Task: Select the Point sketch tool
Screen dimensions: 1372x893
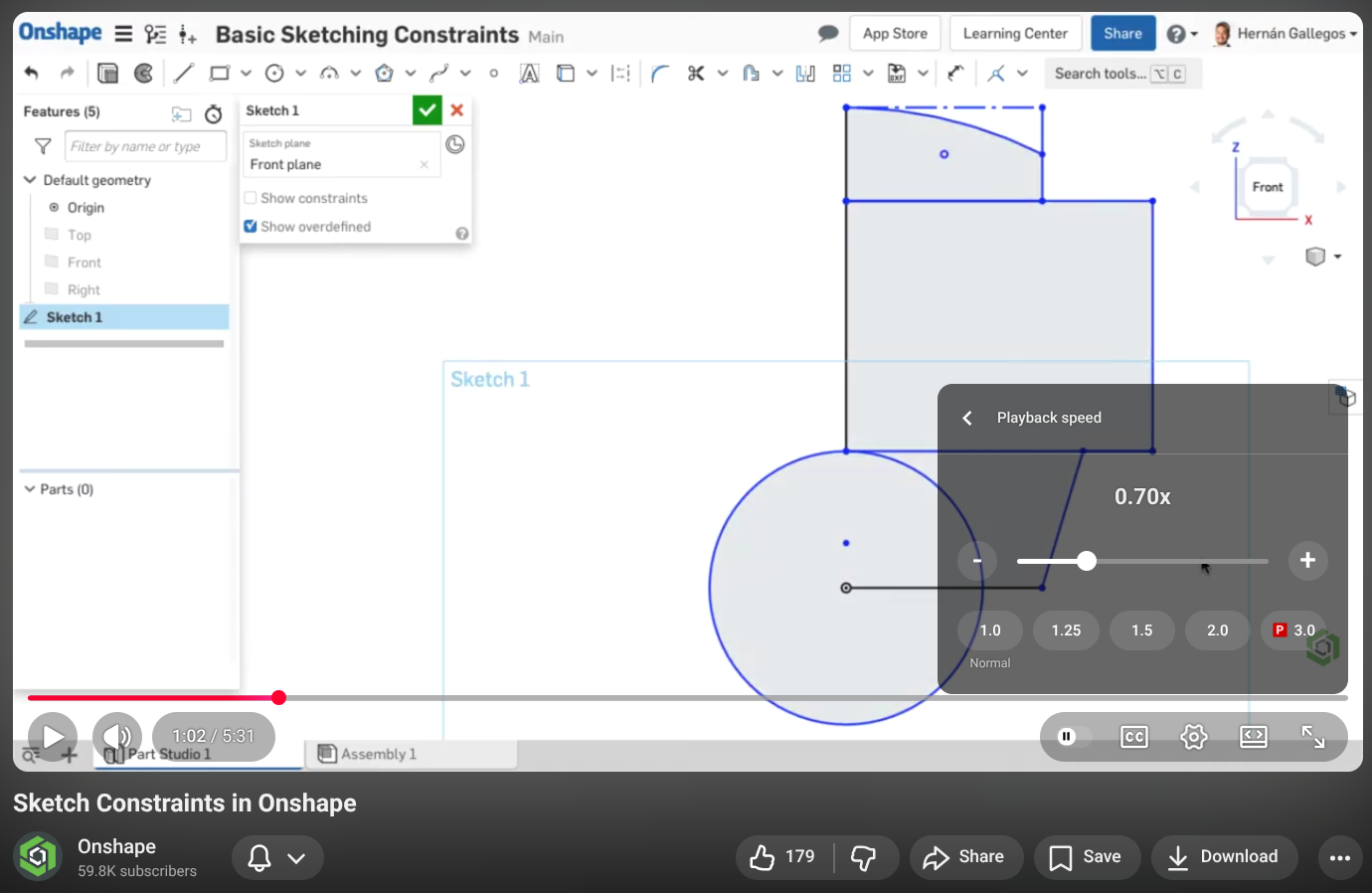Action: [493, 73]
